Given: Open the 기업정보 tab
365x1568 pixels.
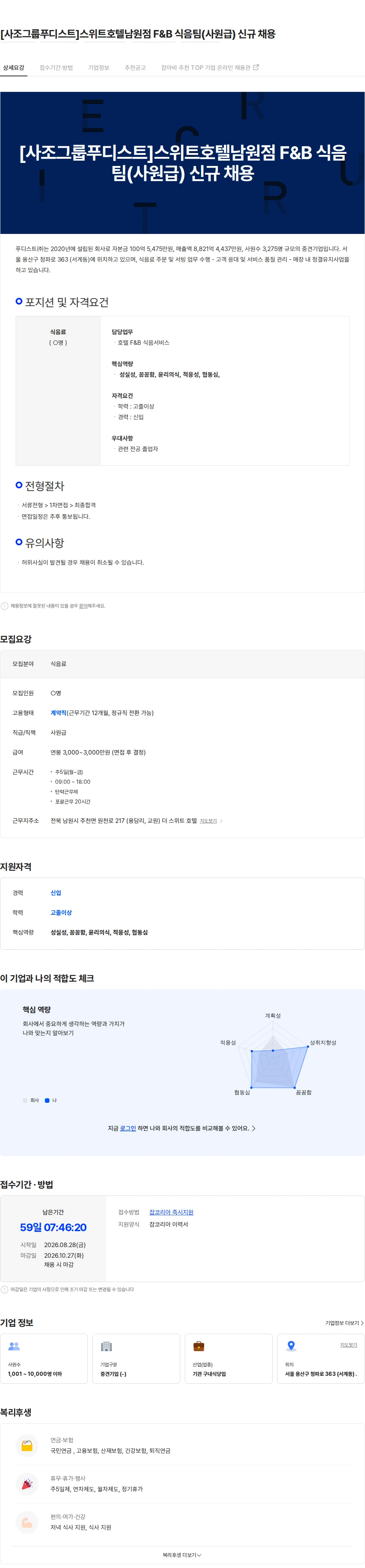Looking at the screenshot, I should point(99,68).
